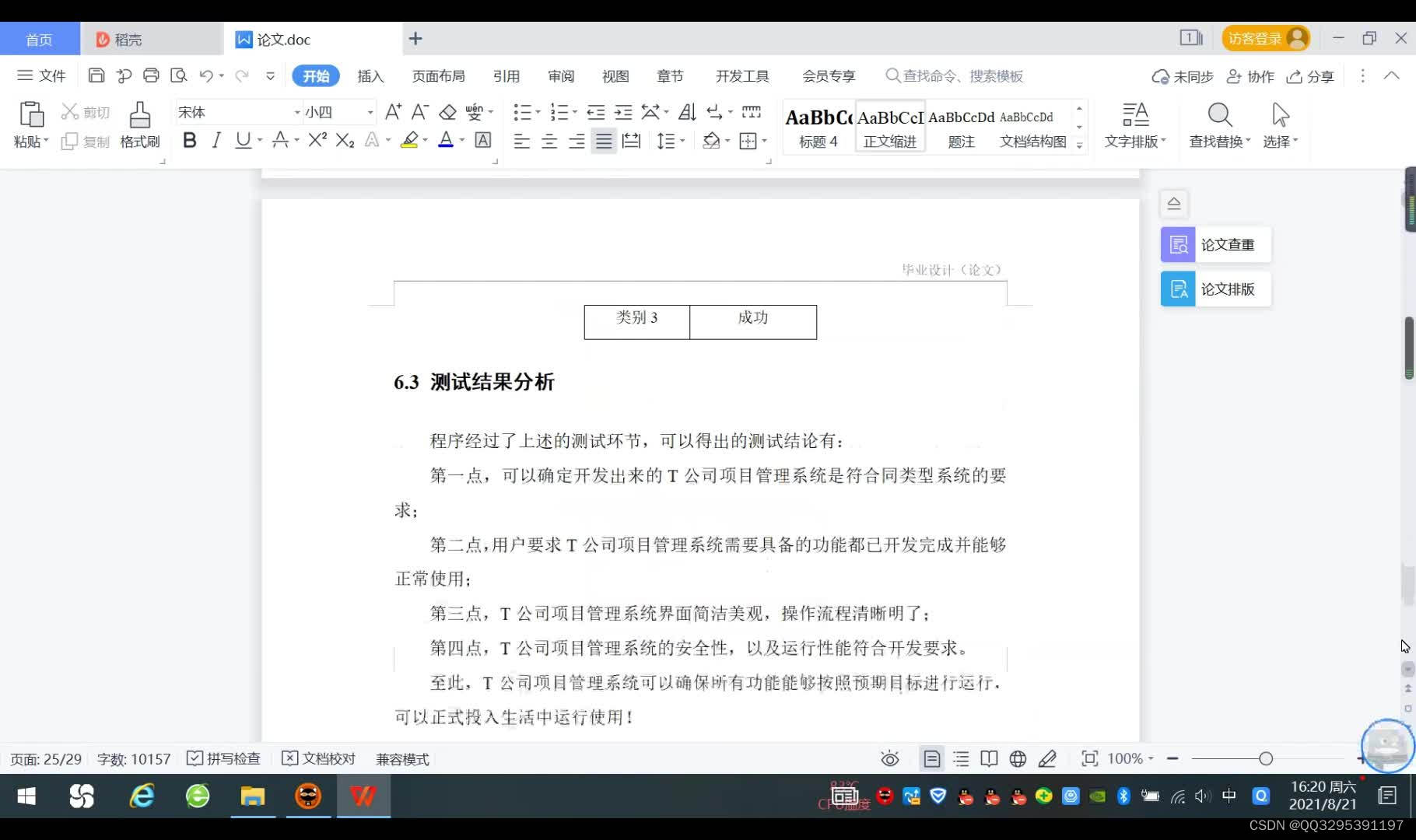
Task: Open the 文件 menu
Action: coord(42,75)
